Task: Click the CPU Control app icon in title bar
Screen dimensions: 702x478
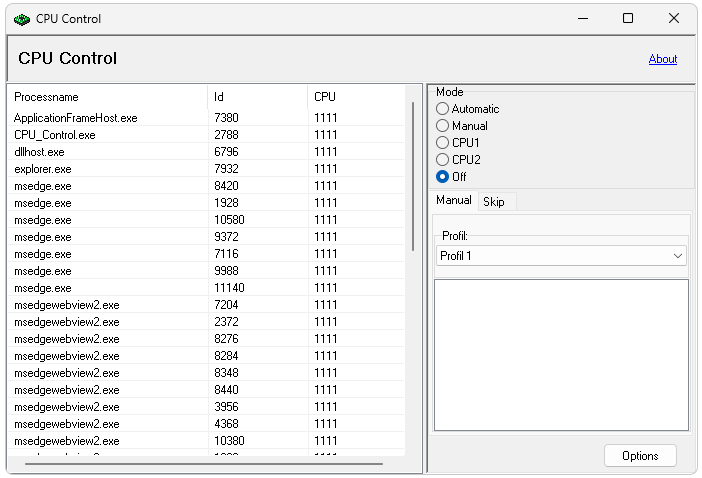Action: coord(21,19)
